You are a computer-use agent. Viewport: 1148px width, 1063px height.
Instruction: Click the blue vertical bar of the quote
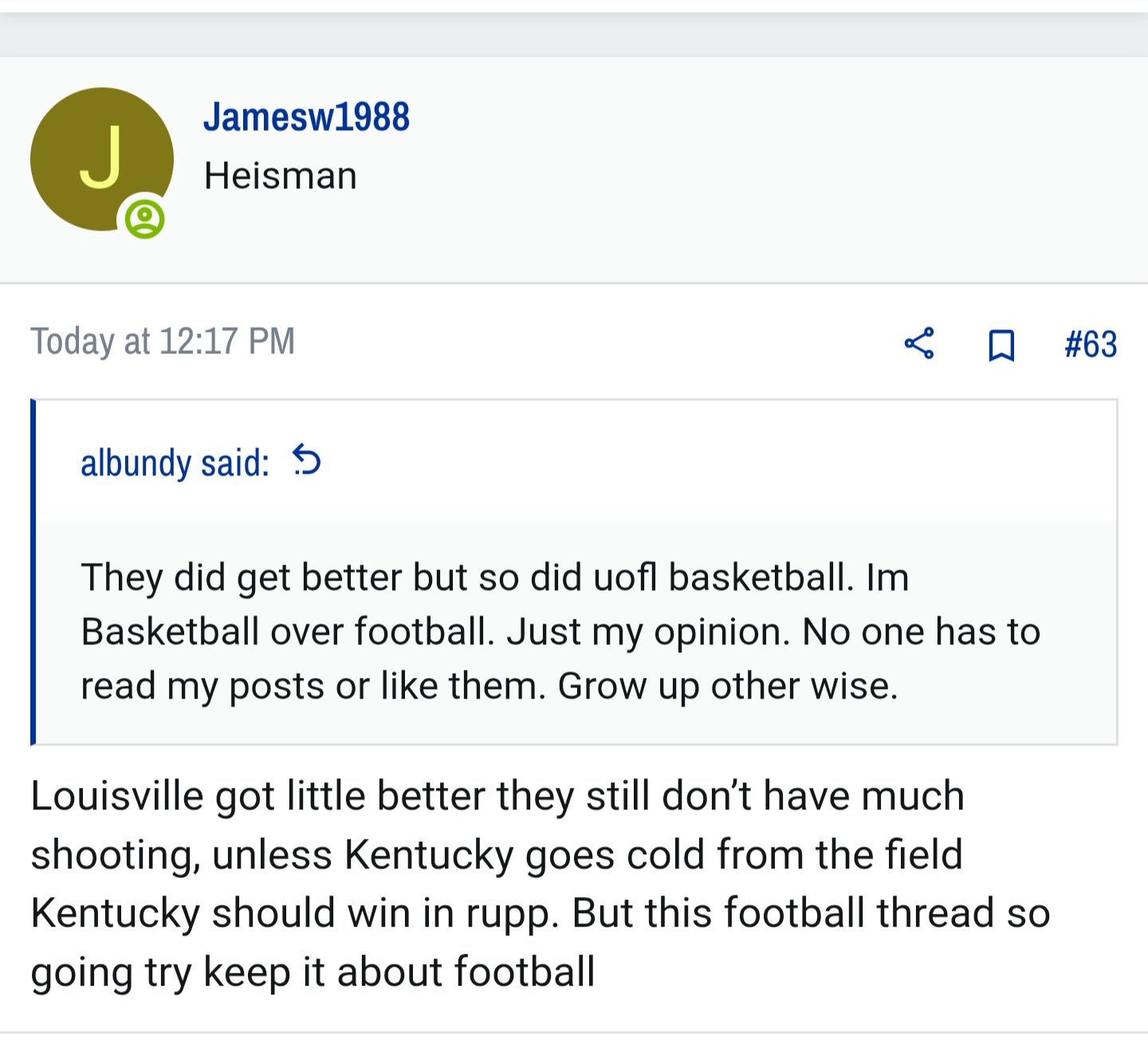pos(33,572)
